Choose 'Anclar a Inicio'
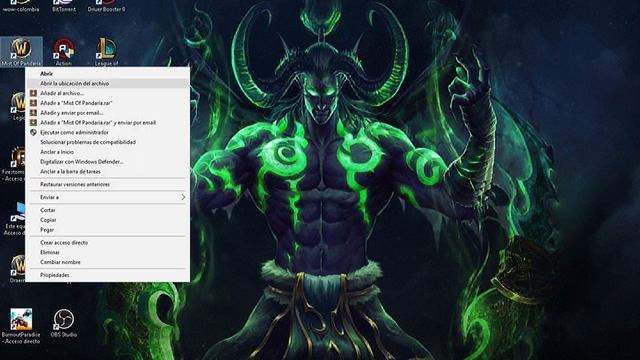Image resolution: width=640 pixels, height=360 pixels. coord(108,152)
